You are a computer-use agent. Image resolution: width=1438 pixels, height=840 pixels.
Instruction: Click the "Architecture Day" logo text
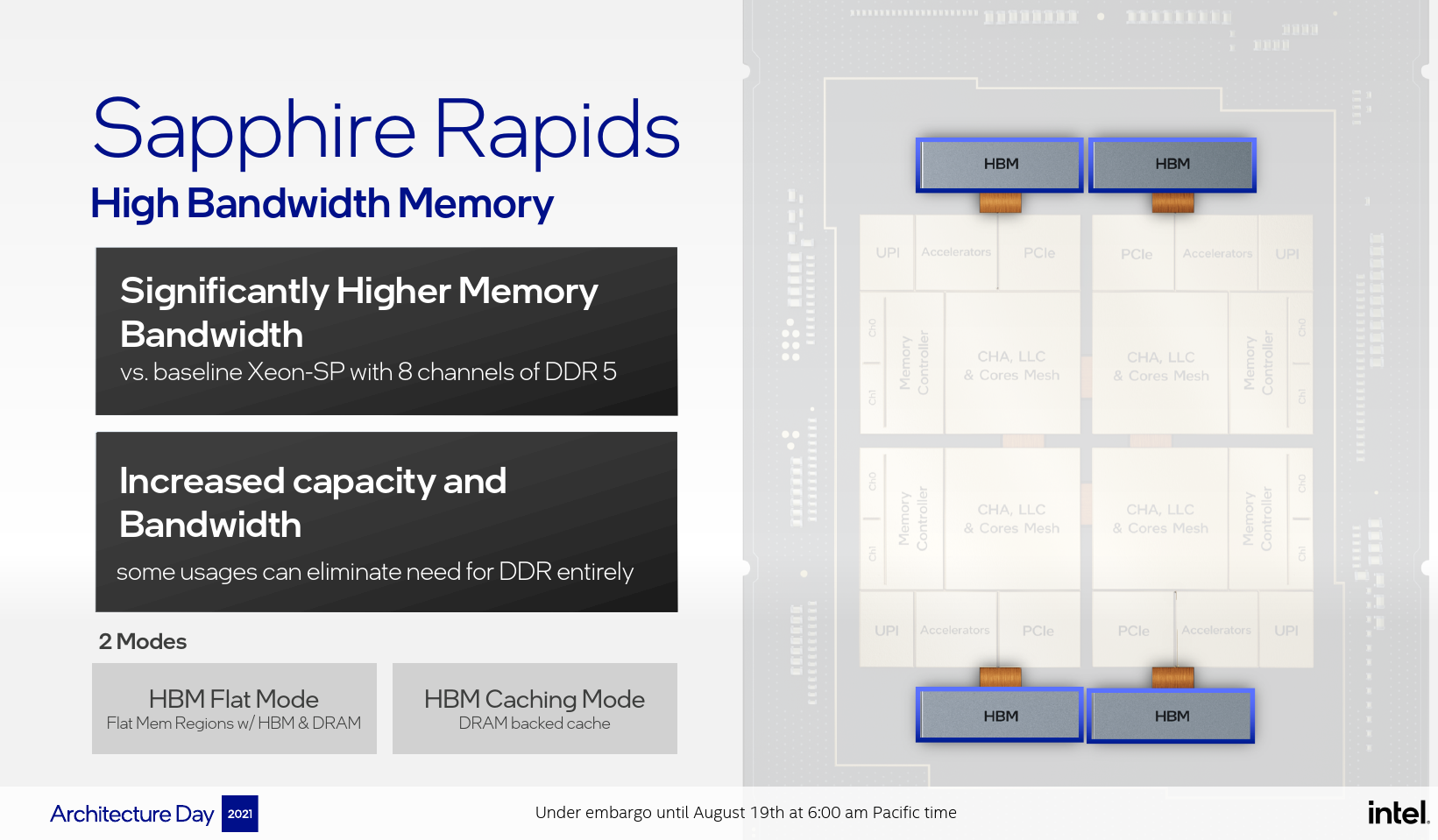132,814
